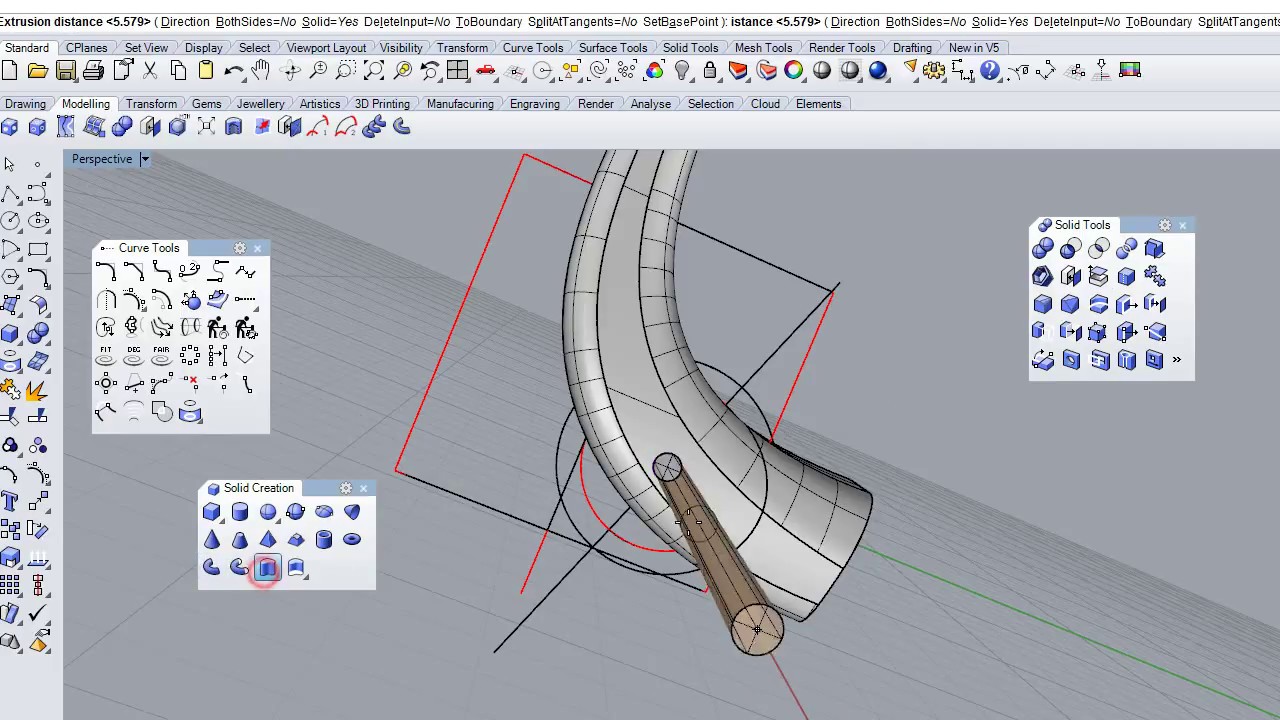The width and height of the screenshot is (1280, 720).
Task: Click the Undo arrow icon
Action: (234, 70)
